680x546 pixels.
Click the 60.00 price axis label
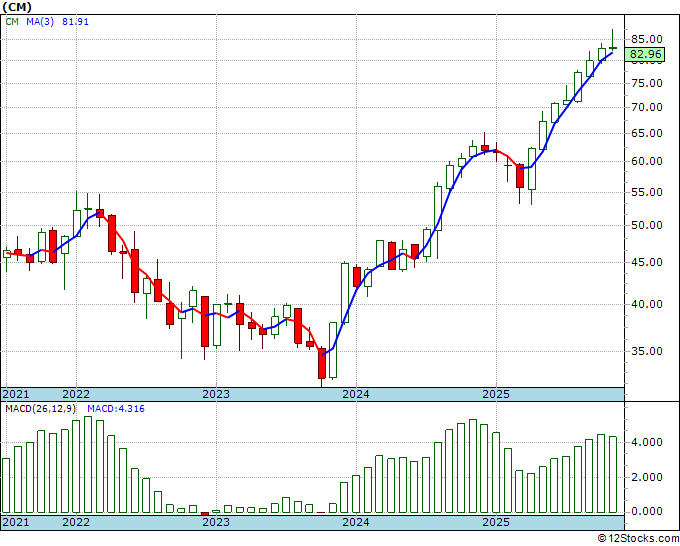tap(646, 161)
